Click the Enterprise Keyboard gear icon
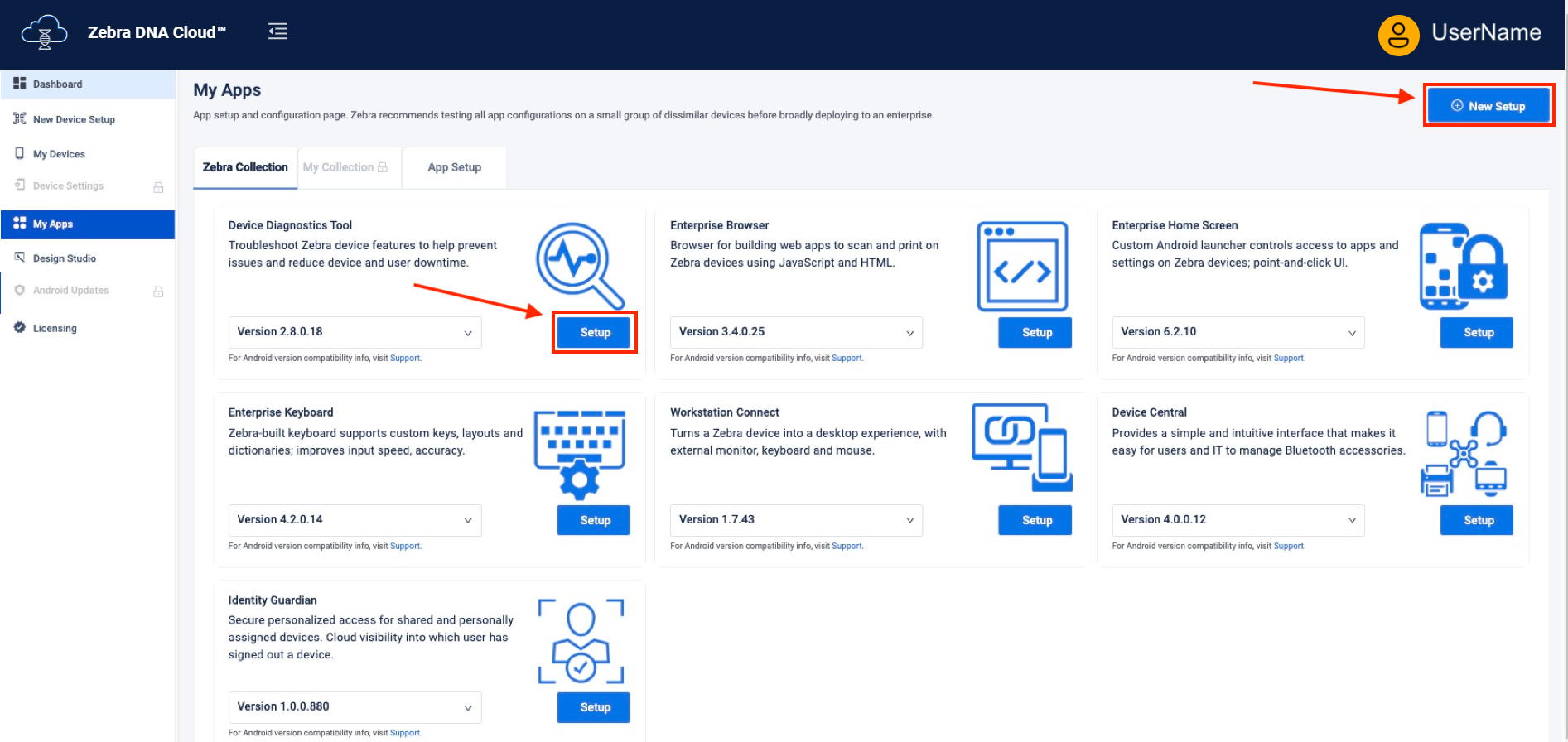Viewport: 1568px width, 742px height. [579, 455]
